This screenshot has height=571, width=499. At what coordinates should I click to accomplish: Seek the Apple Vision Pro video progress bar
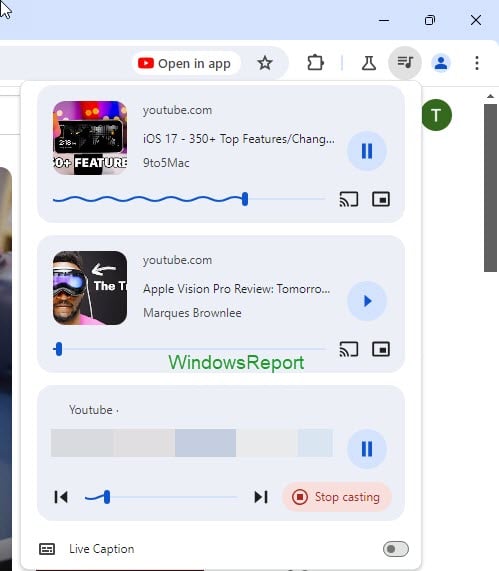189,349
